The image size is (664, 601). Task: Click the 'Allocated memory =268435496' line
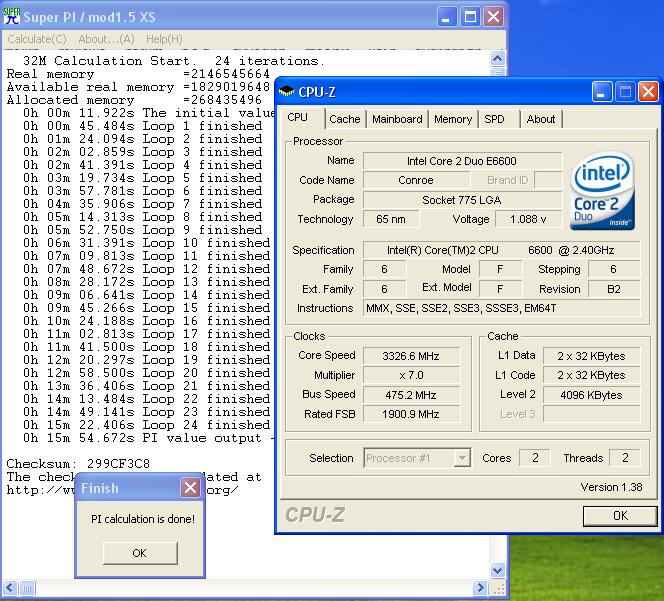(x=134, y=100)
